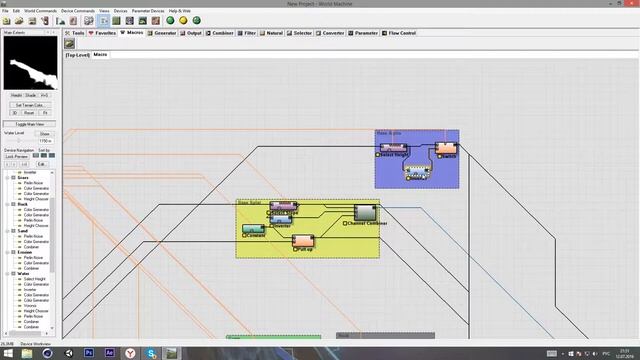
Task: Select the Switch node in blue group
Action: point(446,148)
